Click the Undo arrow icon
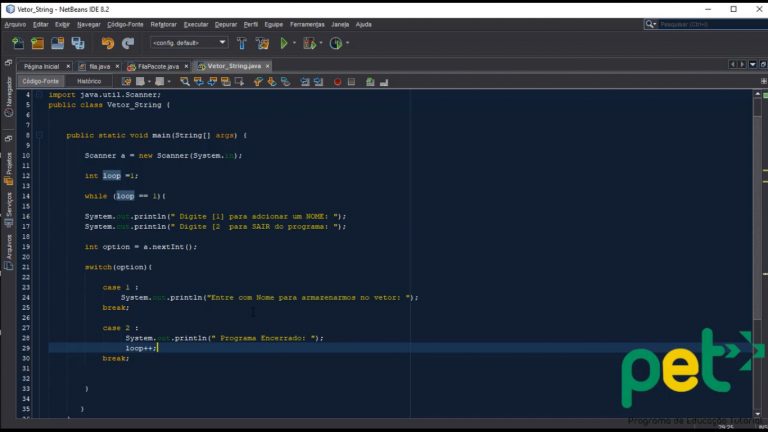 click(107, 43)
